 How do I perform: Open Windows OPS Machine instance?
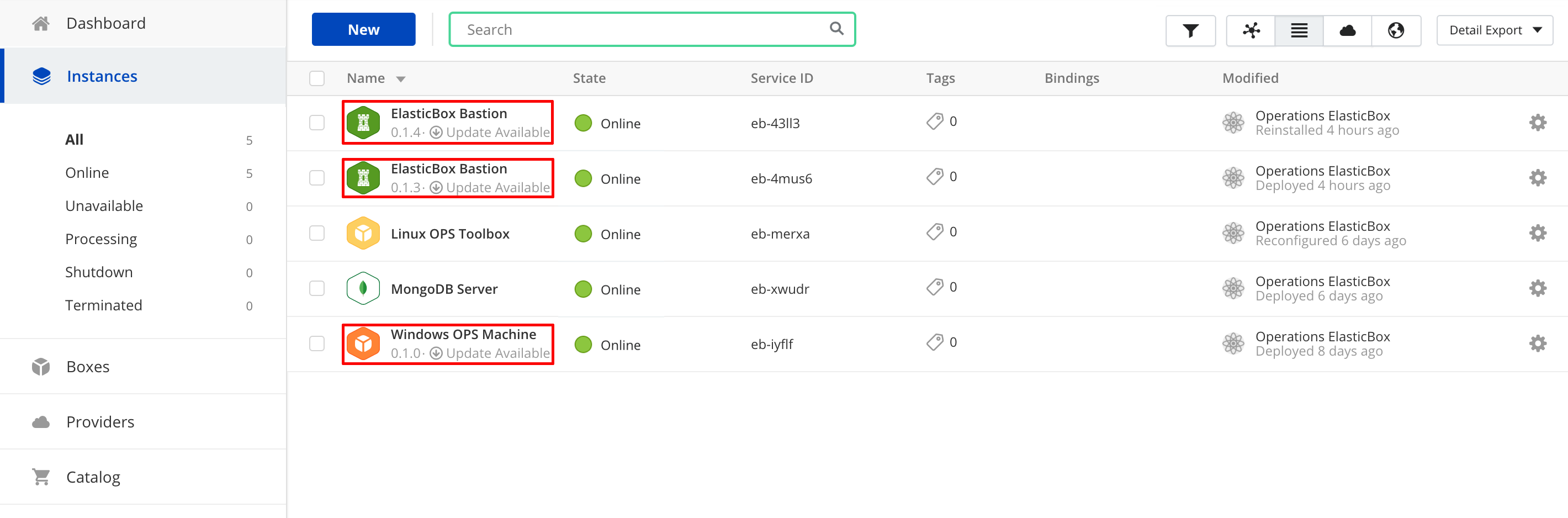click(x=463, y=335)
